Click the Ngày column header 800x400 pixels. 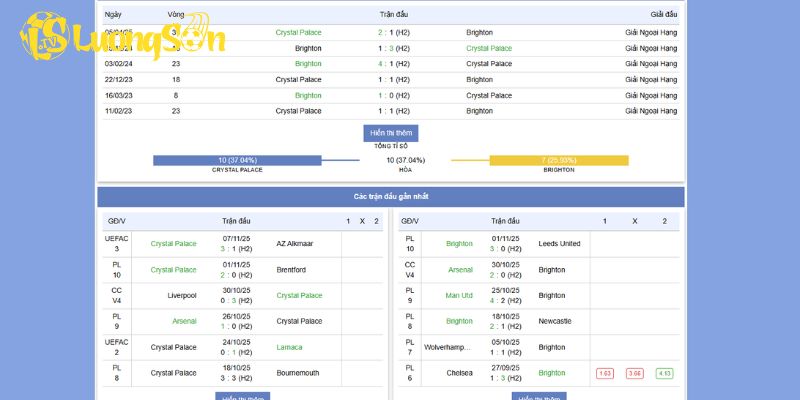click(113, 15)
